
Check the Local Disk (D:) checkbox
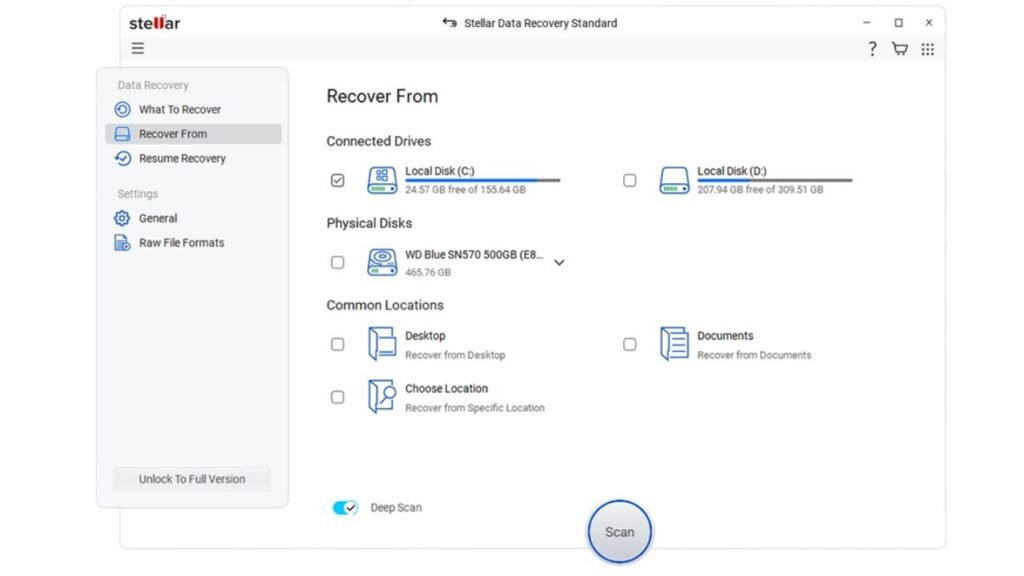pos(630,180)
